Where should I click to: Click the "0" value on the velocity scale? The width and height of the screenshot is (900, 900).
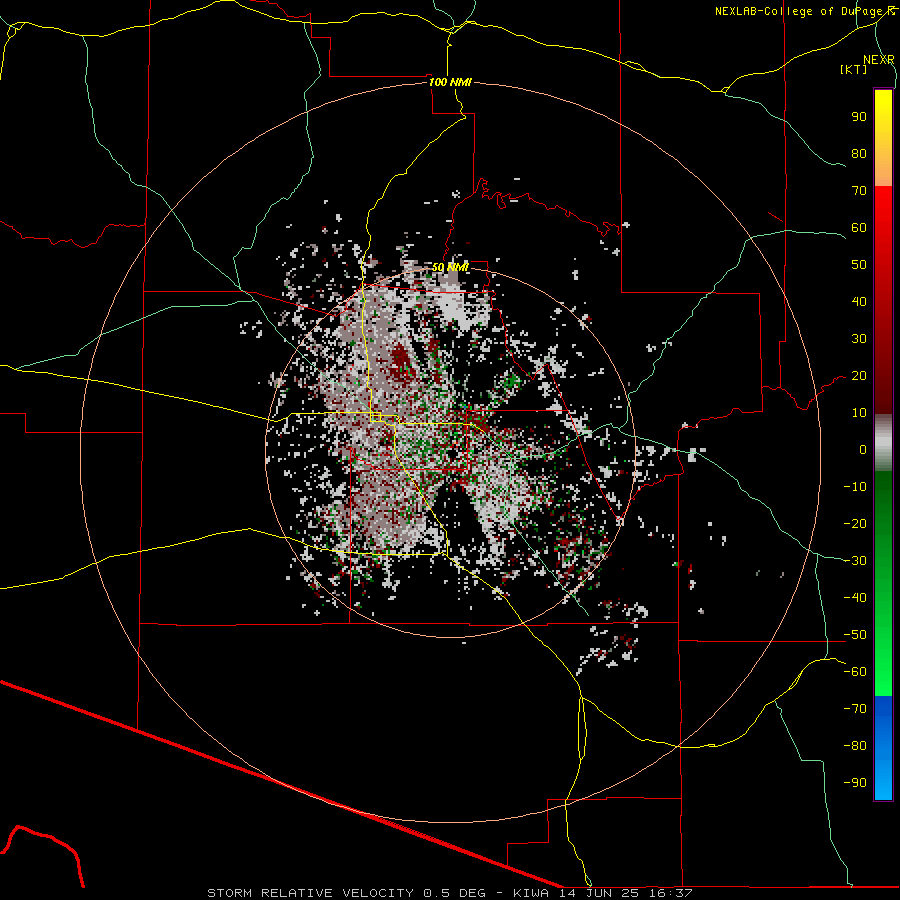(863, 449)
